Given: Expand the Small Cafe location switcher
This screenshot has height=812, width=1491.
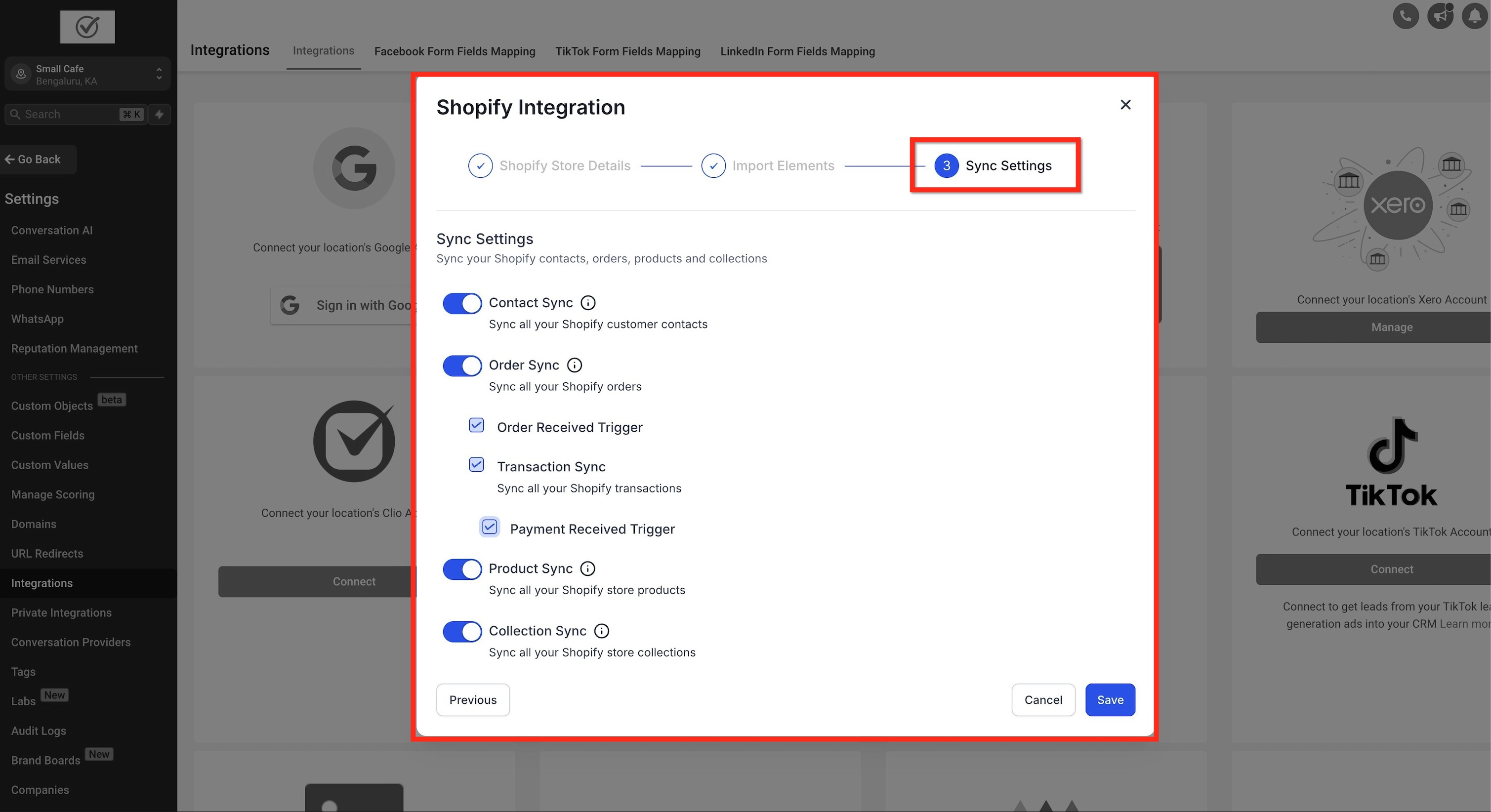Looking at the screenshot, I should (87, 74).
